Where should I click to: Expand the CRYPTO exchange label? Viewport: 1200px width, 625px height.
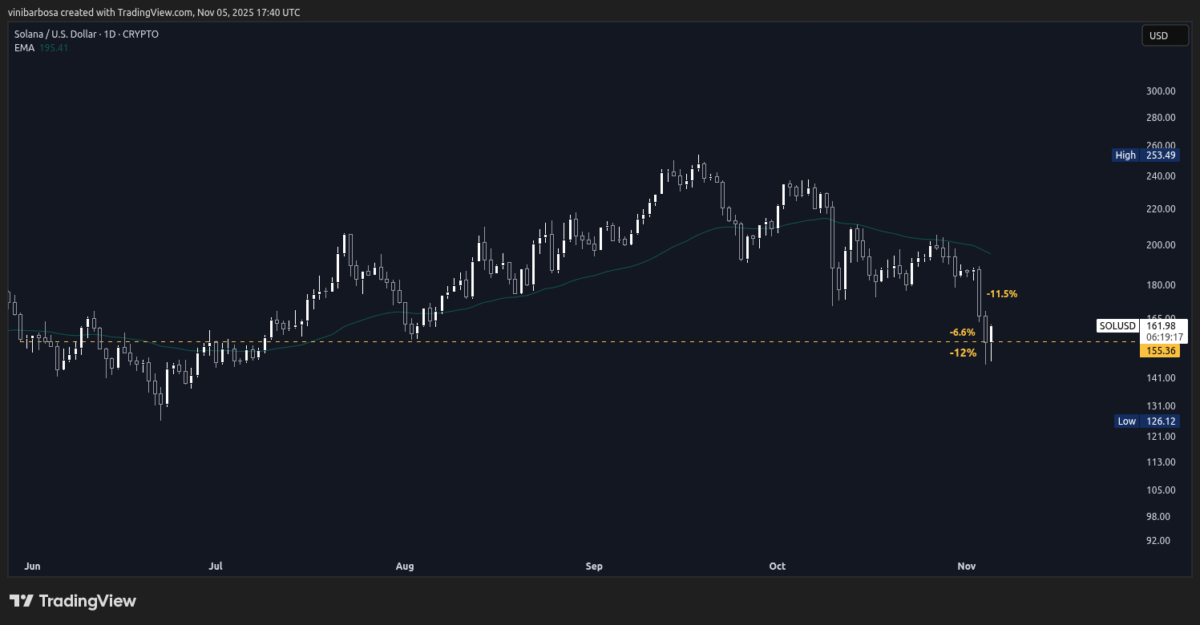click(x=141, y=33)
